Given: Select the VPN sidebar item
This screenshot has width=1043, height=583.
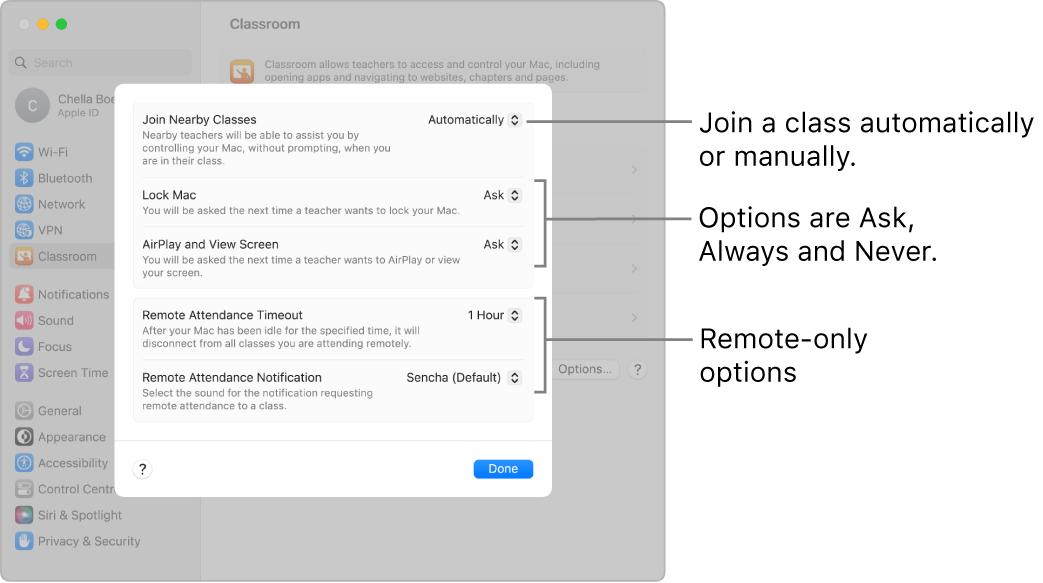Looking at the screenshot, I should (55, 230).
